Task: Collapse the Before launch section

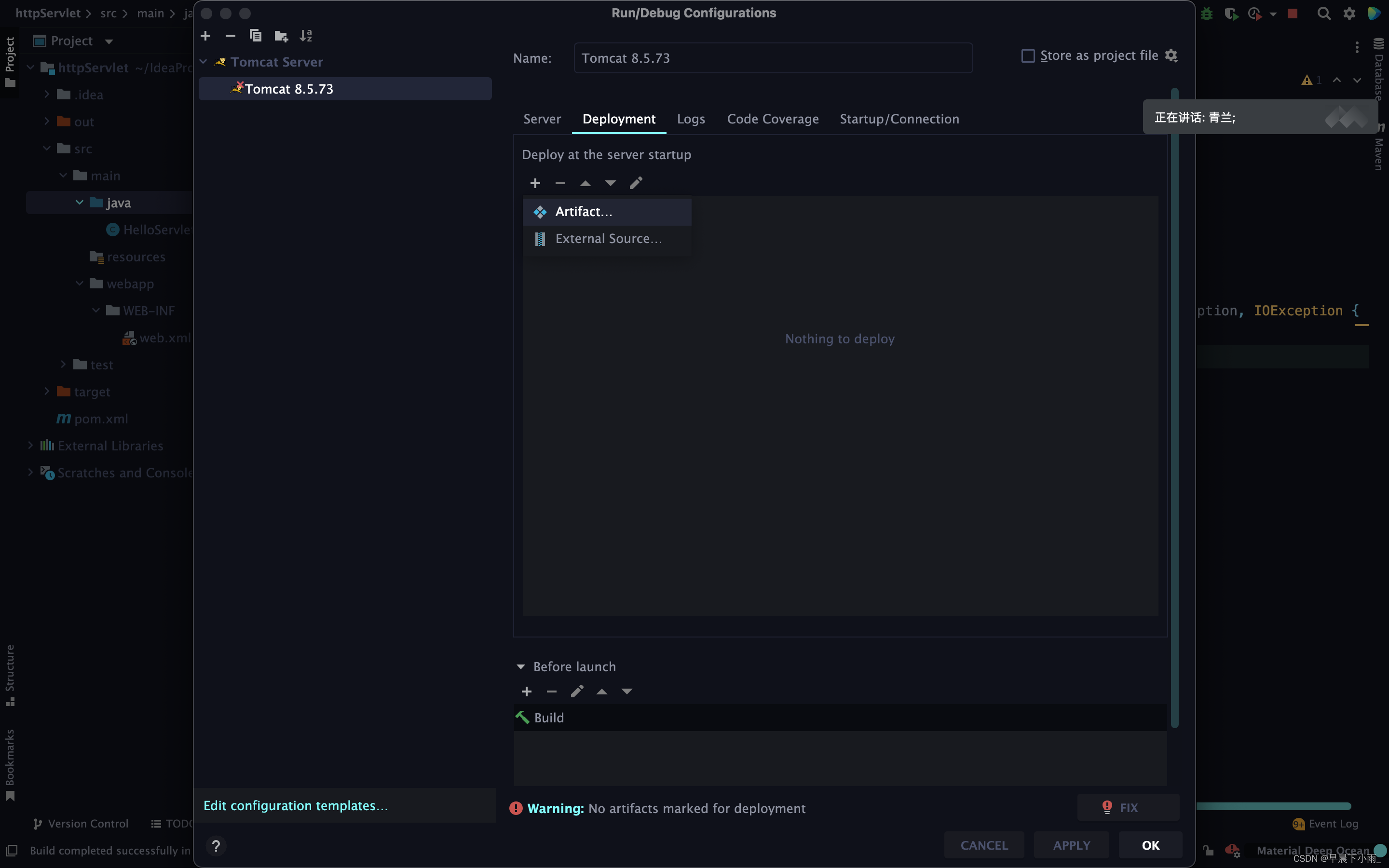Action: click(520, 666)
